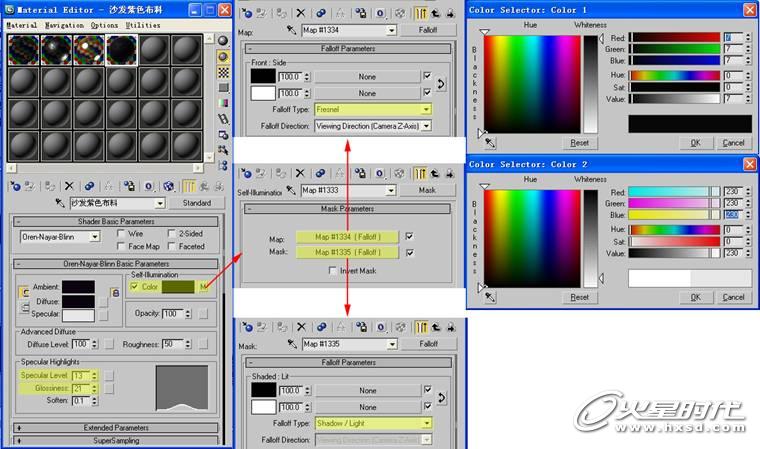The image size is (760, 449).
Task: Click swap colors arrow in Shaded:Lit falloff
Action: coord(442,398)
